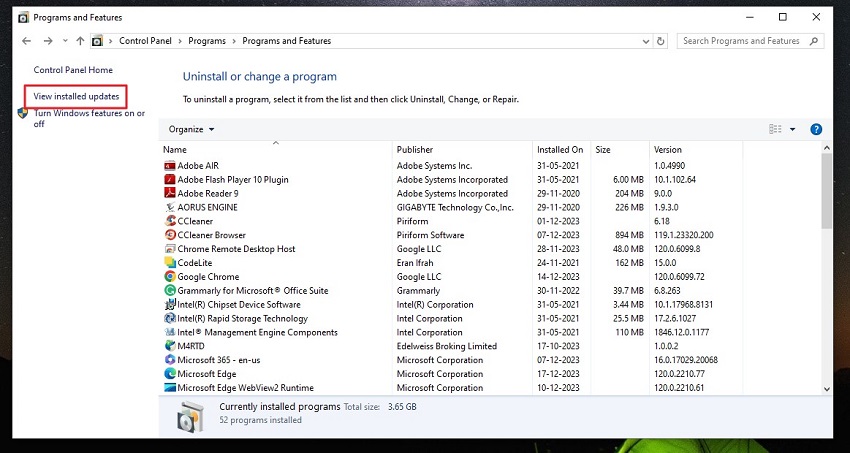Expand the address bar history dropdown

click(x=646, y=41)
